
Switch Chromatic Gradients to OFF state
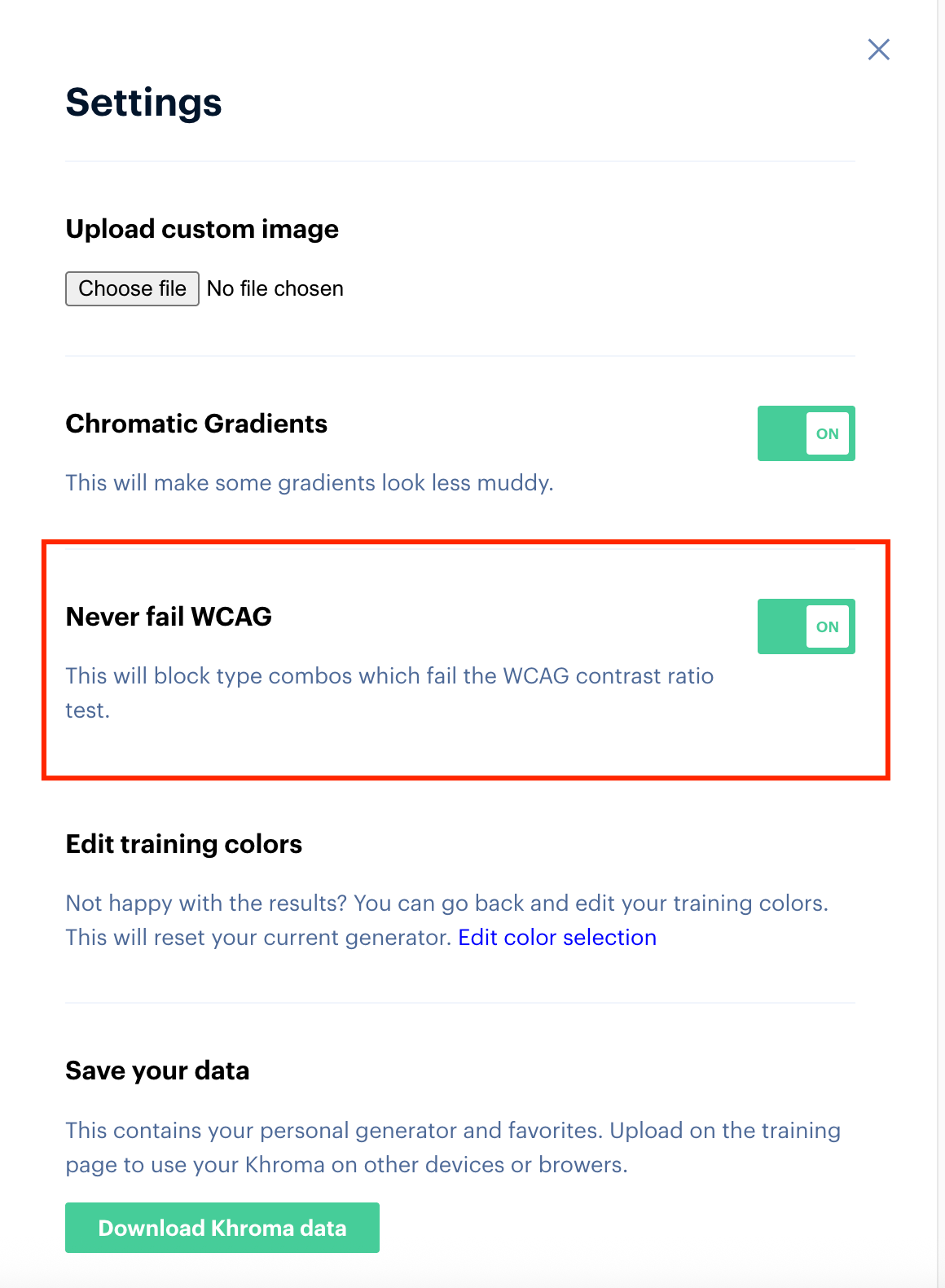pyautogui.click(x=806, y=433)
